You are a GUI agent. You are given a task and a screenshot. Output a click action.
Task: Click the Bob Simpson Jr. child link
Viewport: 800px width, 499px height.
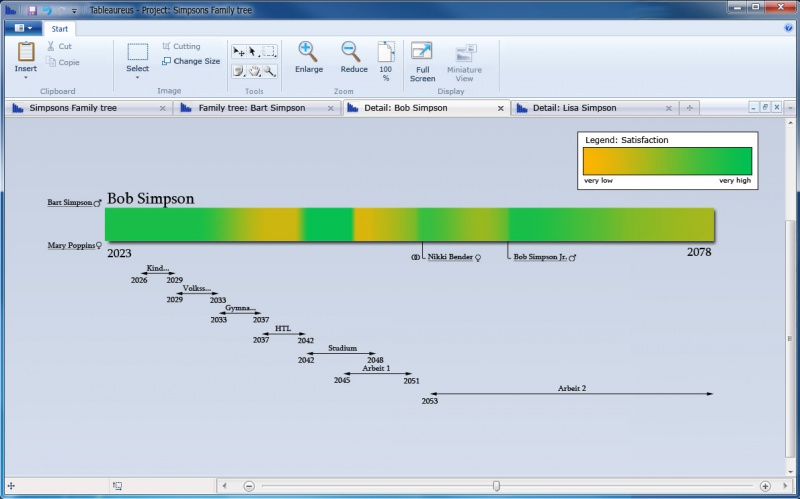540,257
